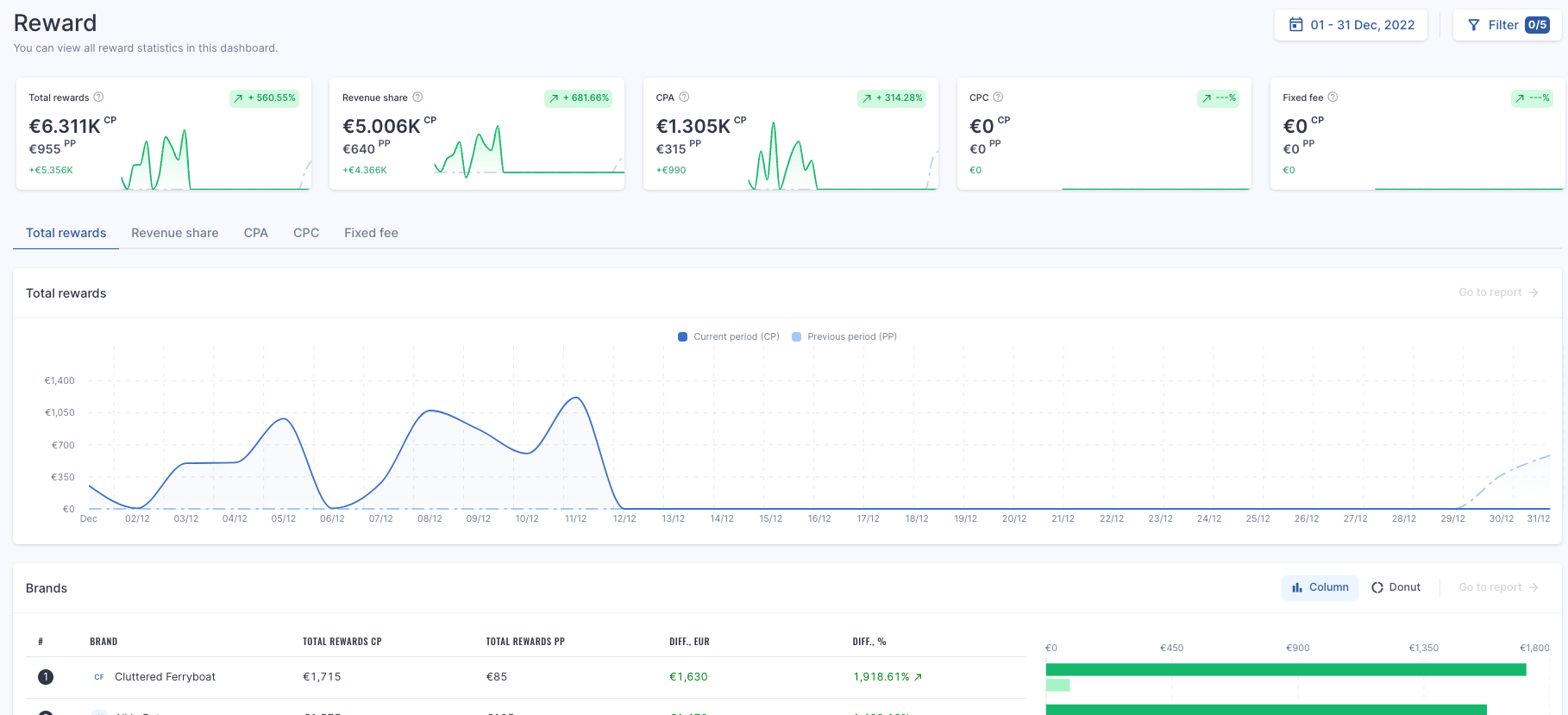This screenshot has height=715, width=1568.
Task: Switch Brands view to Donut
Action: point(1396,587)
